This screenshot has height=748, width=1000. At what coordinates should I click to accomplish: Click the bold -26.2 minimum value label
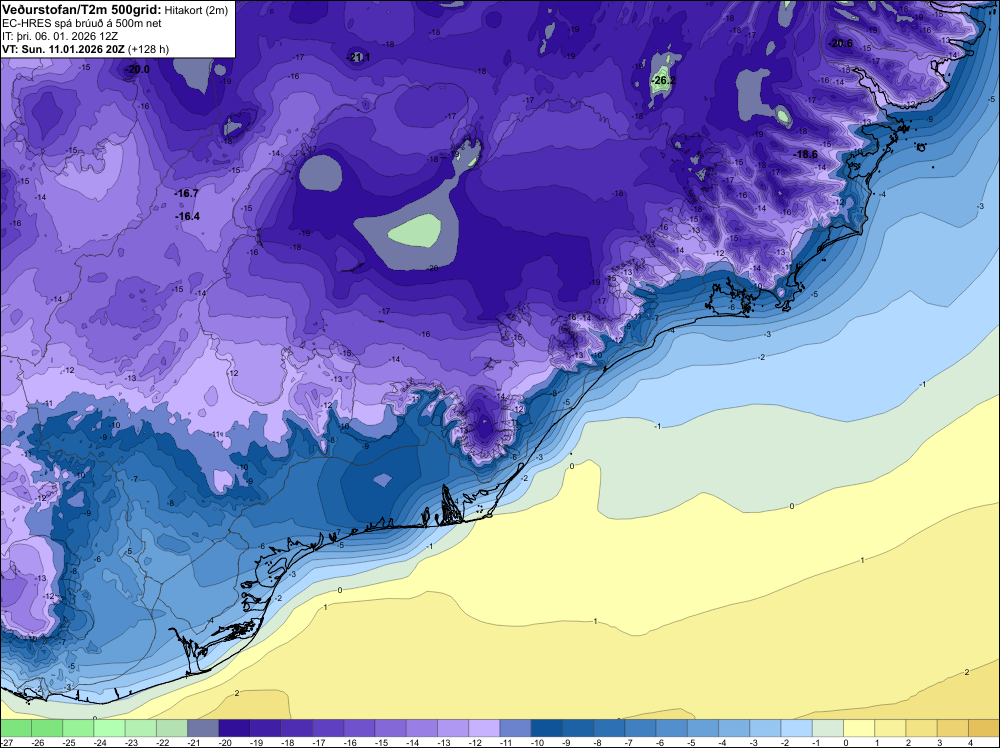point(663,80)
